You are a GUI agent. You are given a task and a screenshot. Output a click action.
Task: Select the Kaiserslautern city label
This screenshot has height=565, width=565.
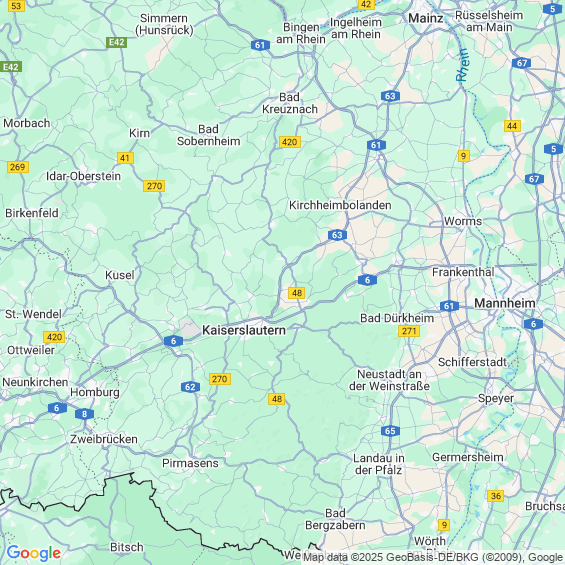(x=244, y=330)
